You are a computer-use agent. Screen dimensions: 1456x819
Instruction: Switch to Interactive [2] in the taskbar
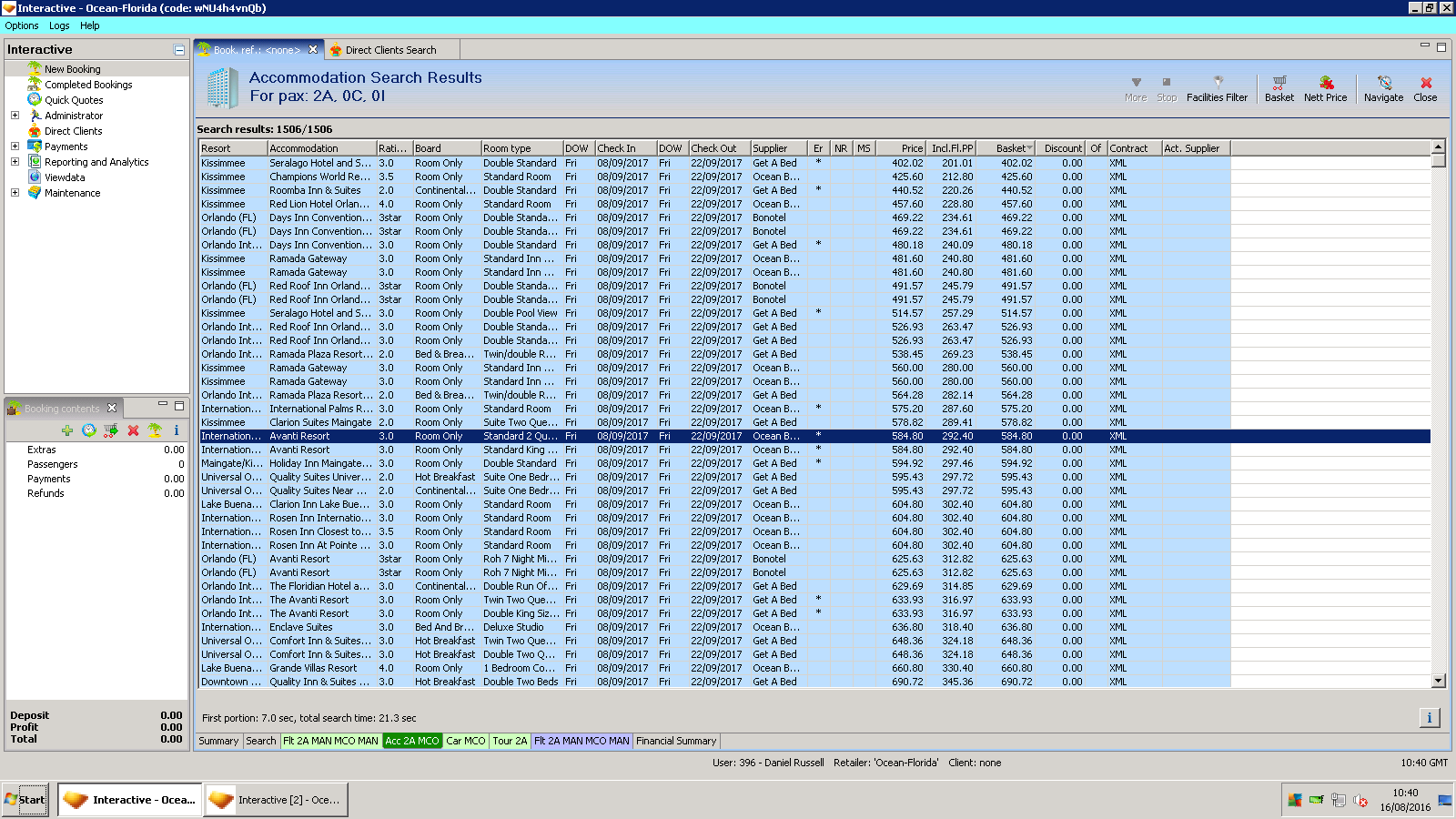pos(276,800)
